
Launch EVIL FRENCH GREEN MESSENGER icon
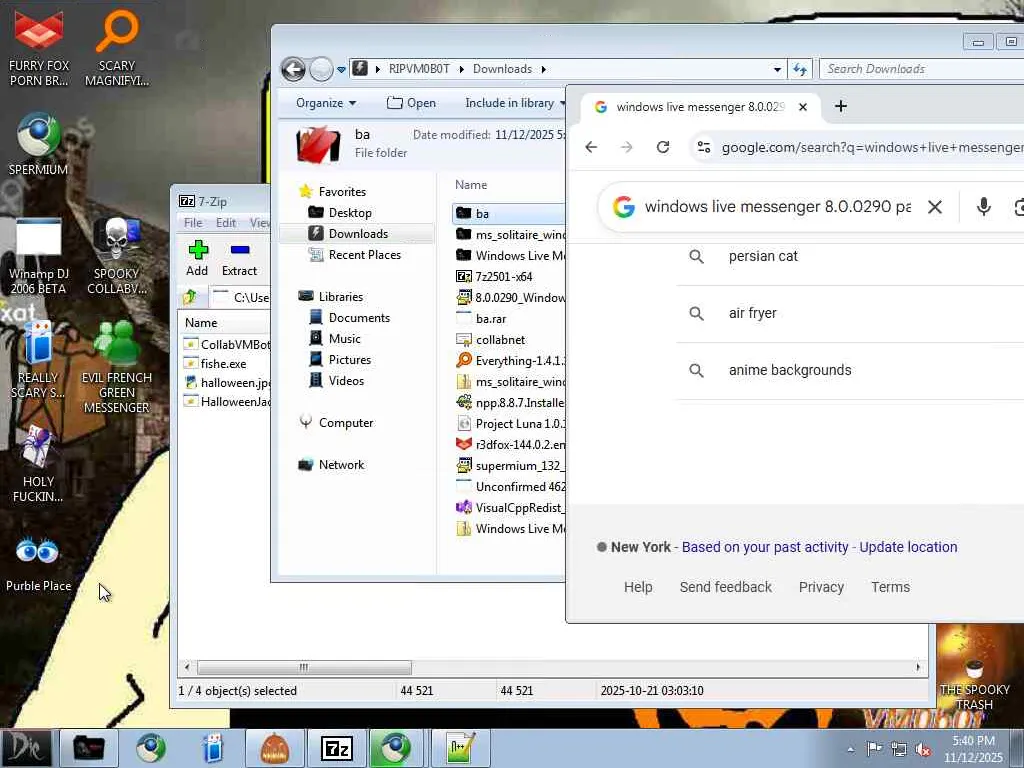click(116, 367)
